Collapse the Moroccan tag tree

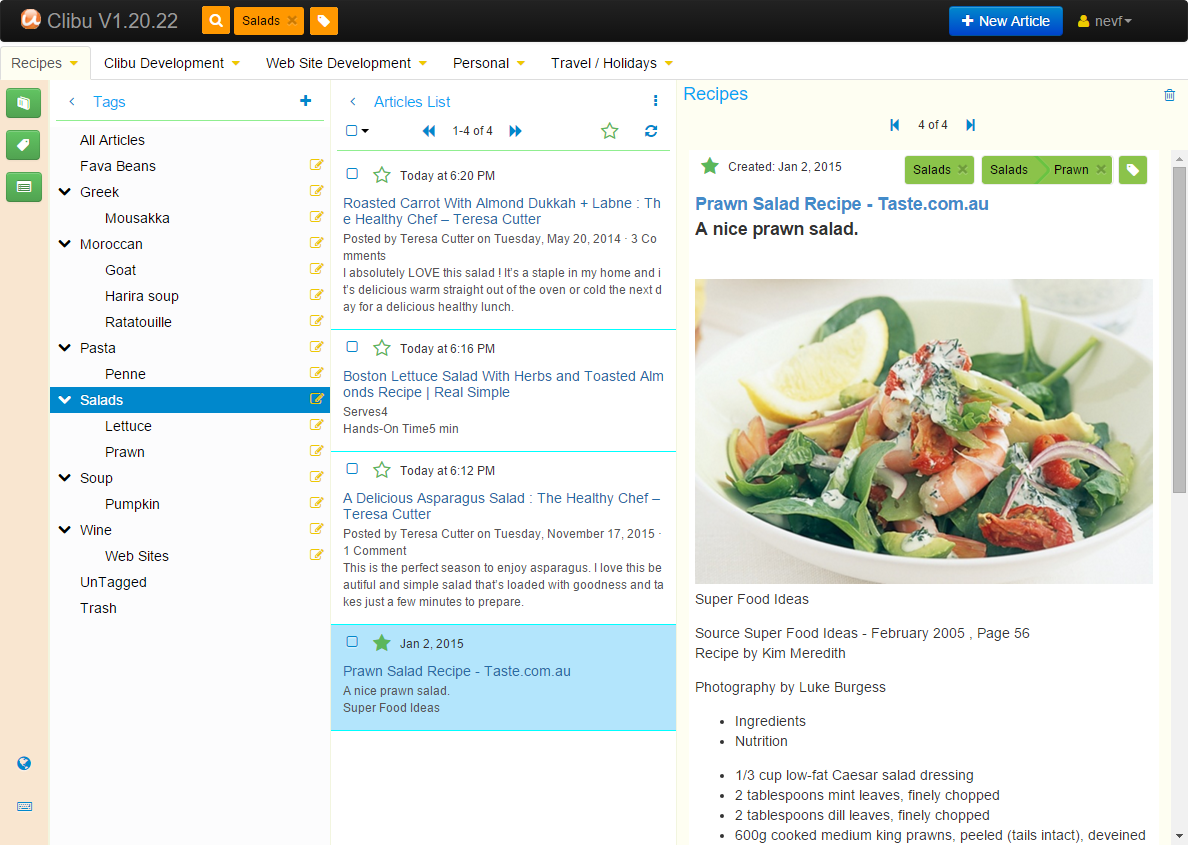(65, 244)
